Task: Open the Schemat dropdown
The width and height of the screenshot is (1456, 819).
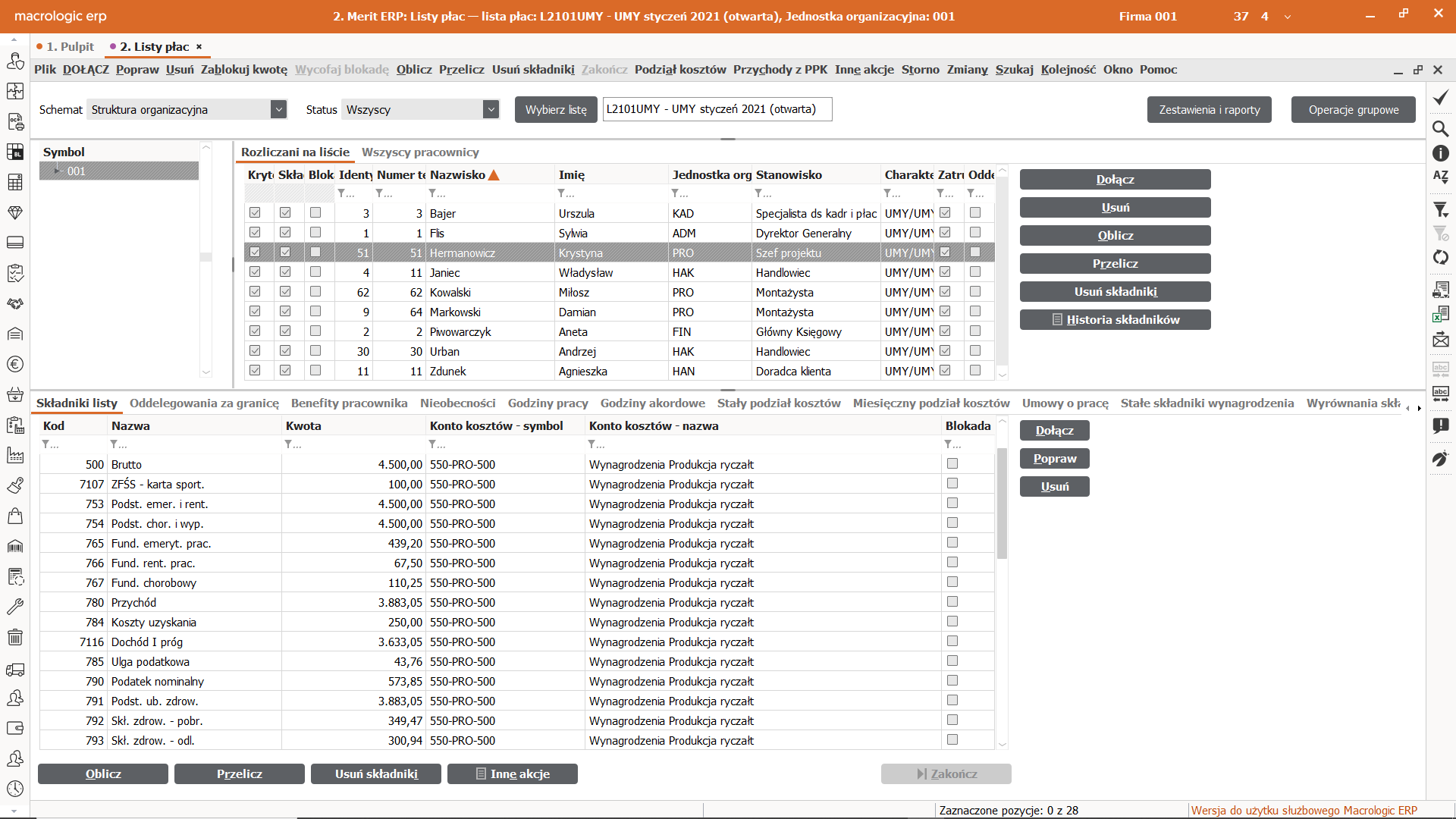Action: pos(278,110)
